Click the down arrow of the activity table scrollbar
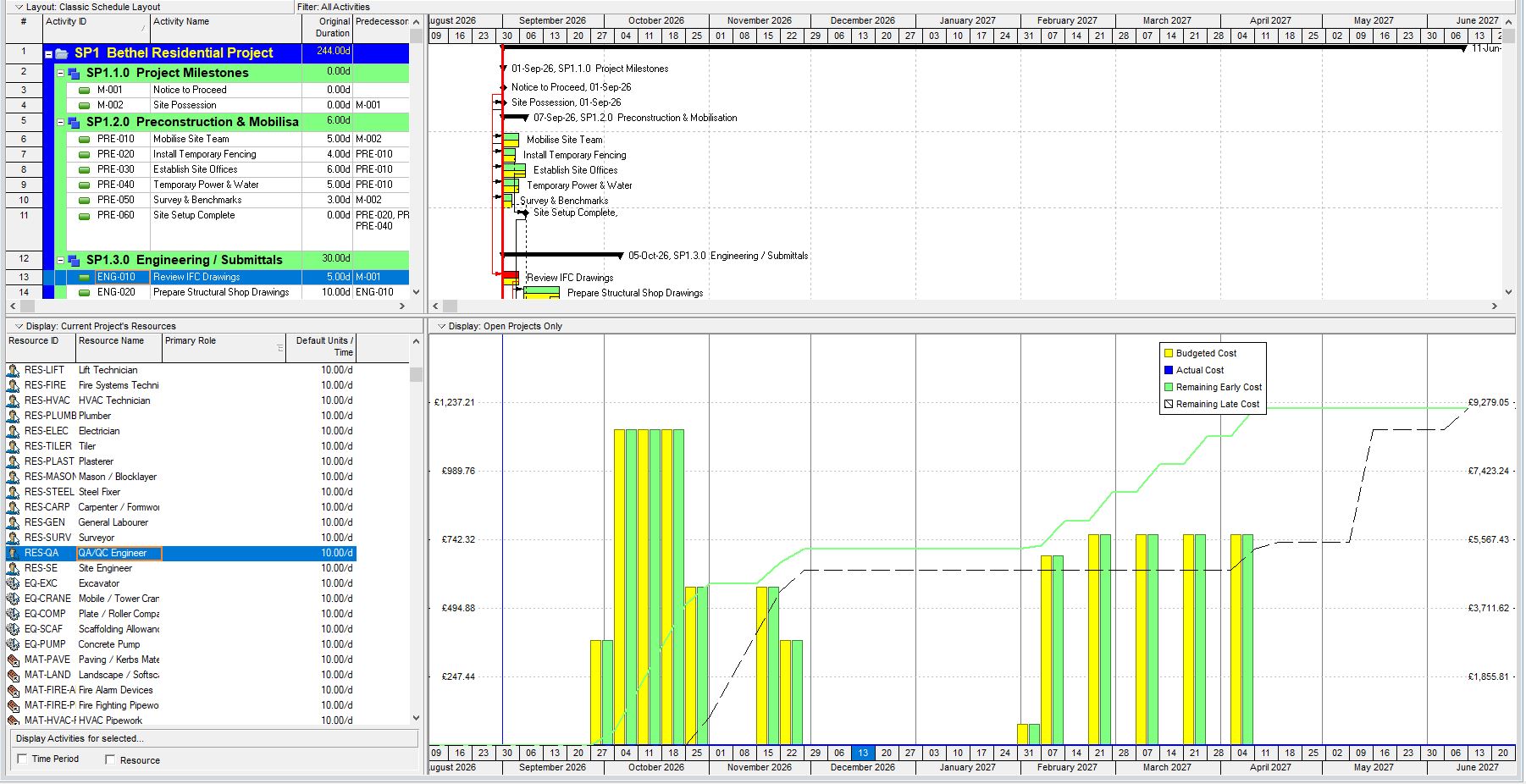This screenshot has width=1526, height=784. (416, 292)
